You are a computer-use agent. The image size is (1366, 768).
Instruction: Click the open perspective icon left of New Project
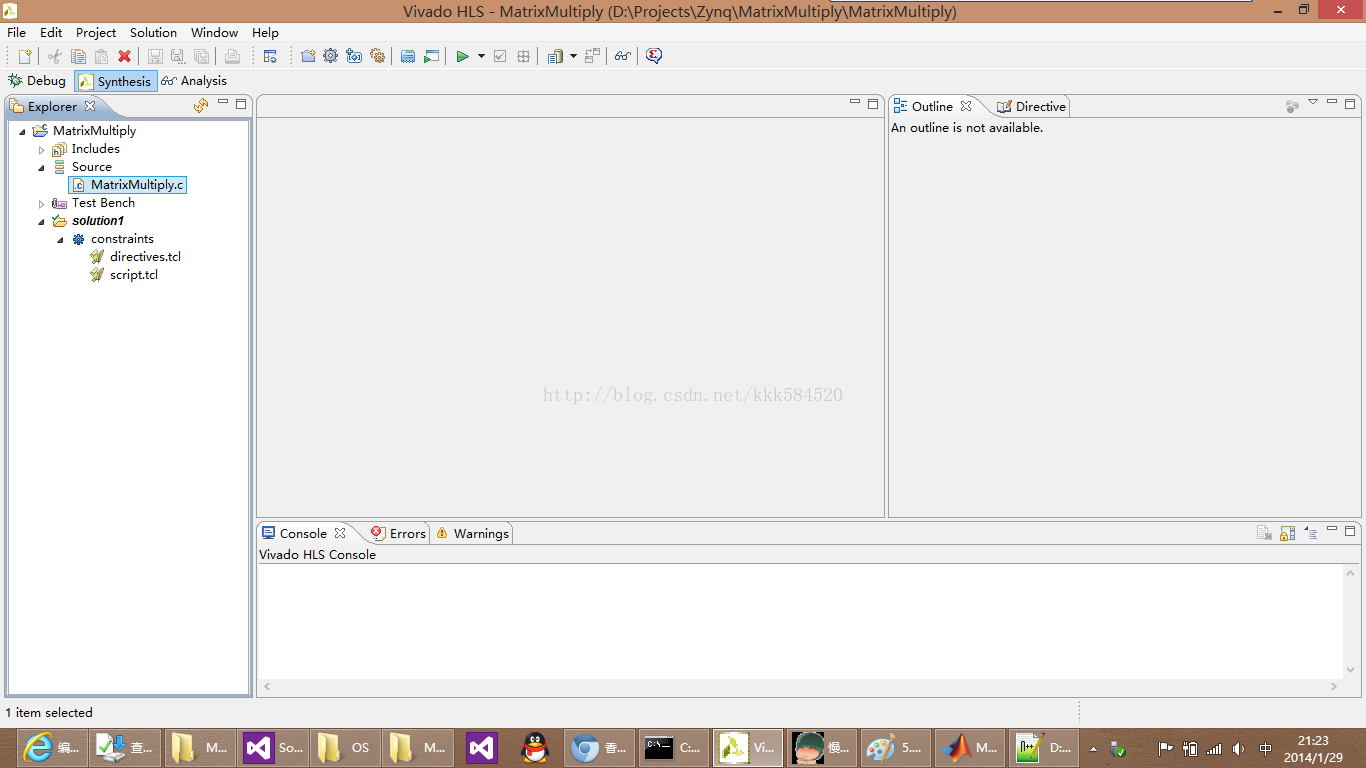pos(270,56)
